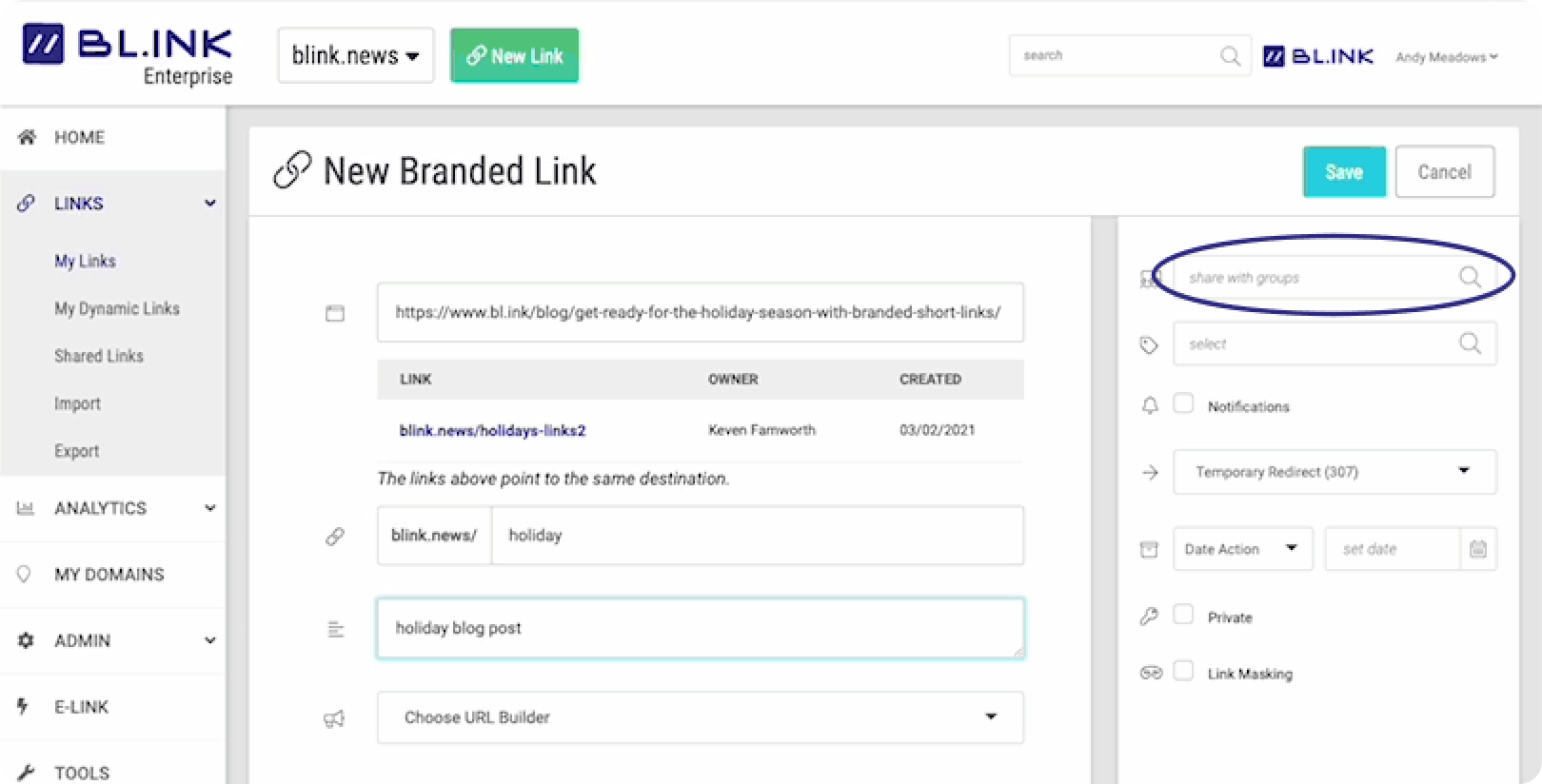This screenshot has width=1542, height=784.
Task: Click the BL.INK Enterprise logo
Action: pyautogui.click(x=128, y=55)
